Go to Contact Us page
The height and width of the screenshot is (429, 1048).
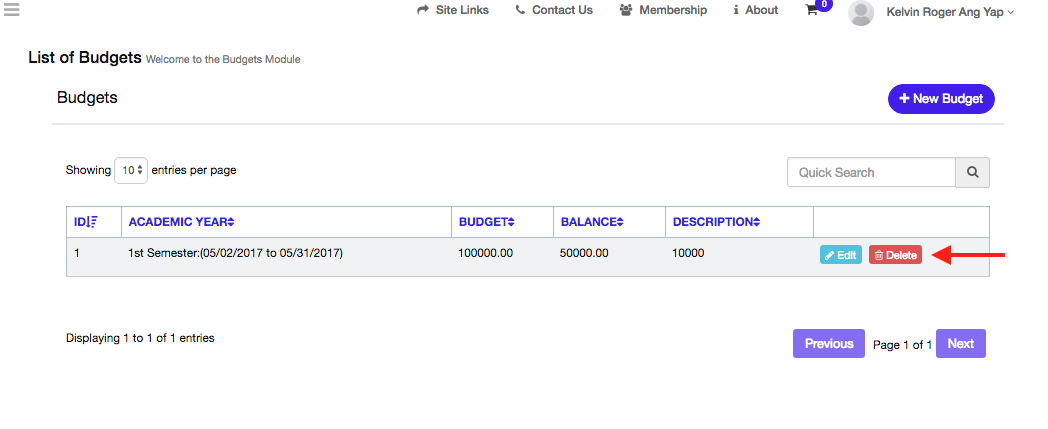(x=553, y=10)
